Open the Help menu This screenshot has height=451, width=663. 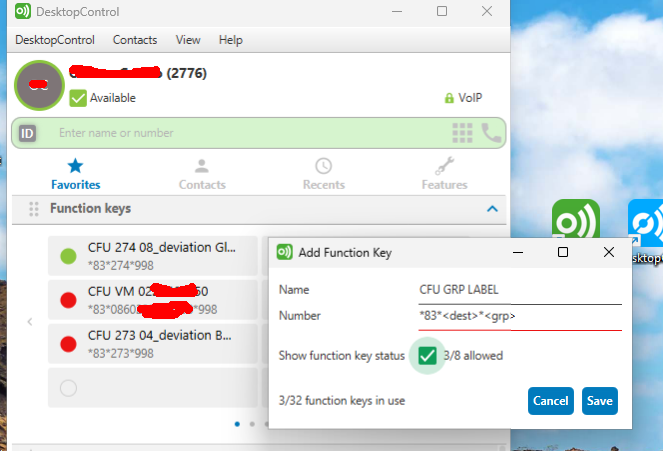point(230,40)
